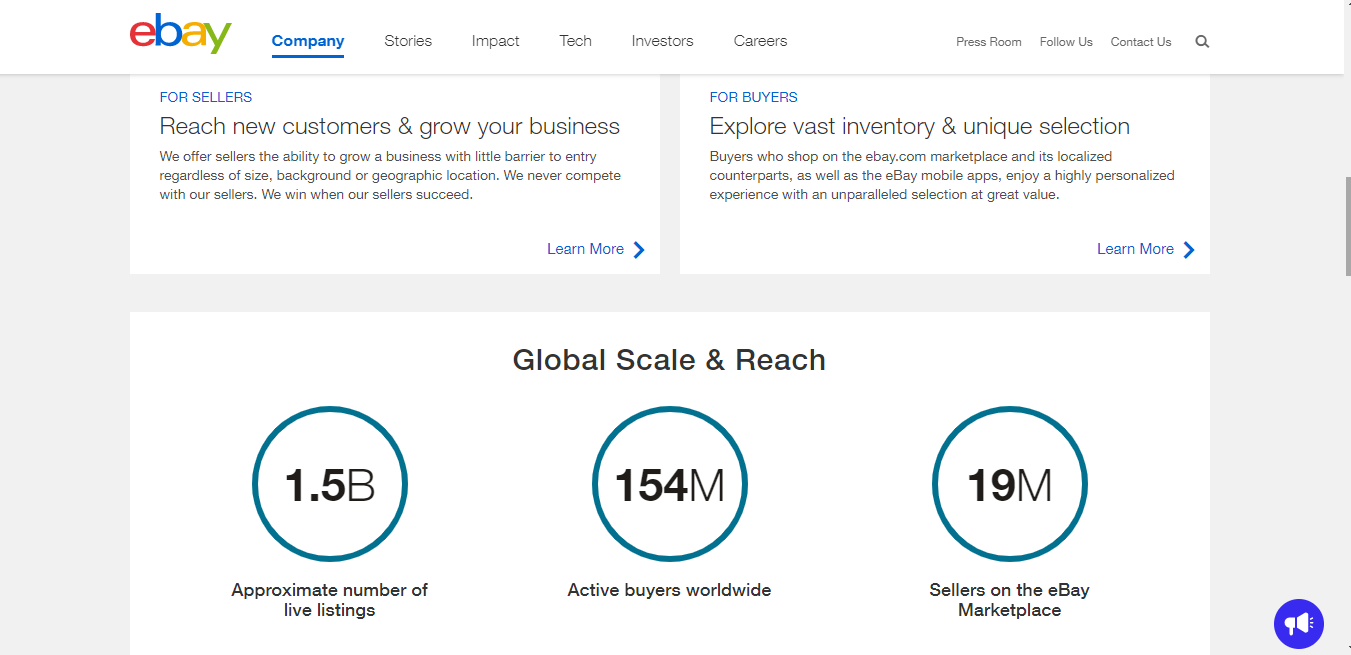Viewport: 1351px width, 655px height.
Task: Open the Careers tab
Action: click(761, 41)
